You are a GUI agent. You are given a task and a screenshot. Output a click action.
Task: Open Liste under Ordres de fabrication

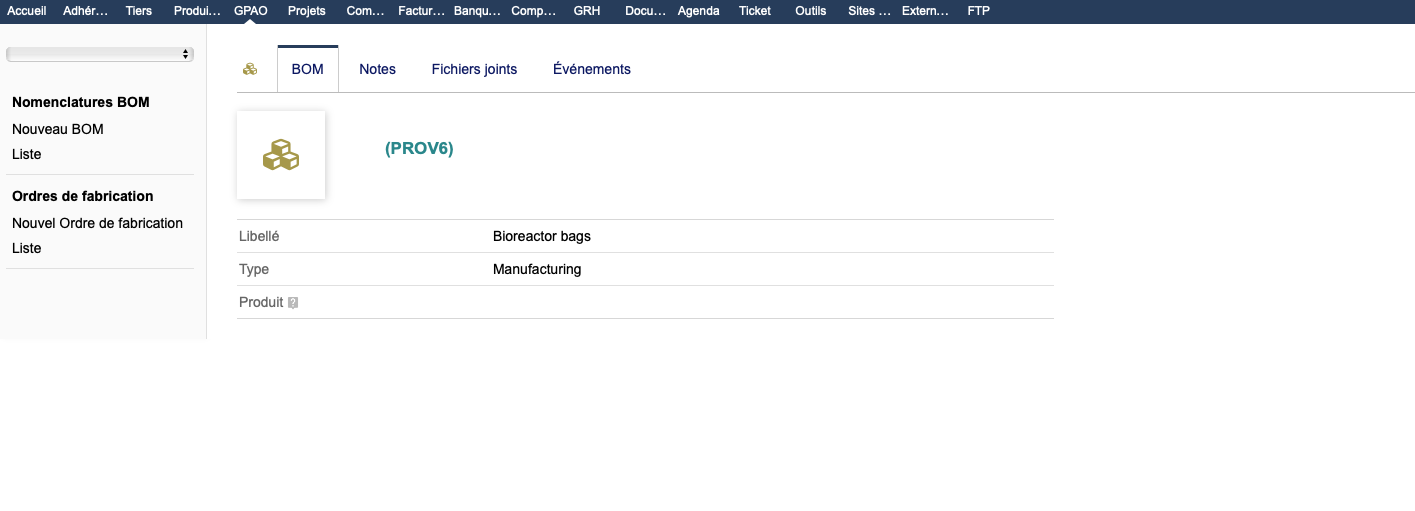point(27,248)
